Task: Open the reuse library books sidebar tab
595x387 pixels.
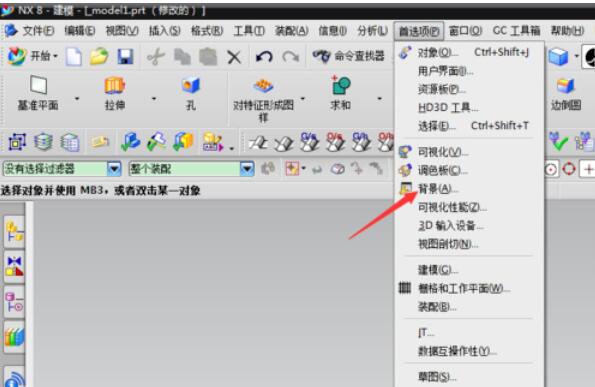Action: [x=14, y=337]
